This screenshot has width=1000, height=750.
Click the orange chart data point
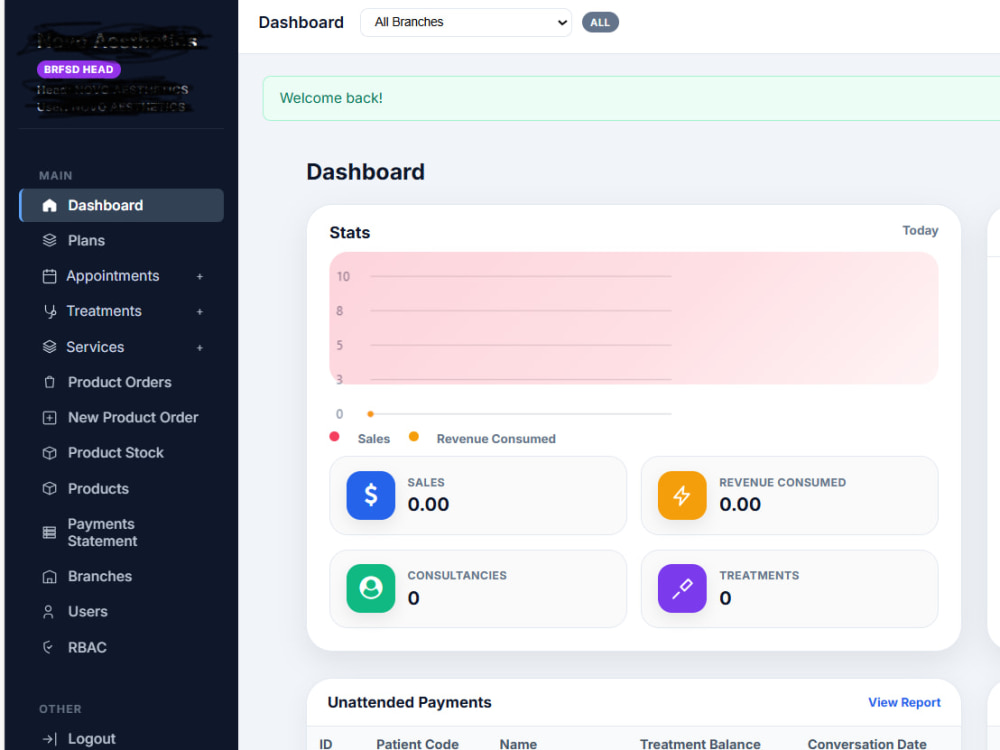371,414
